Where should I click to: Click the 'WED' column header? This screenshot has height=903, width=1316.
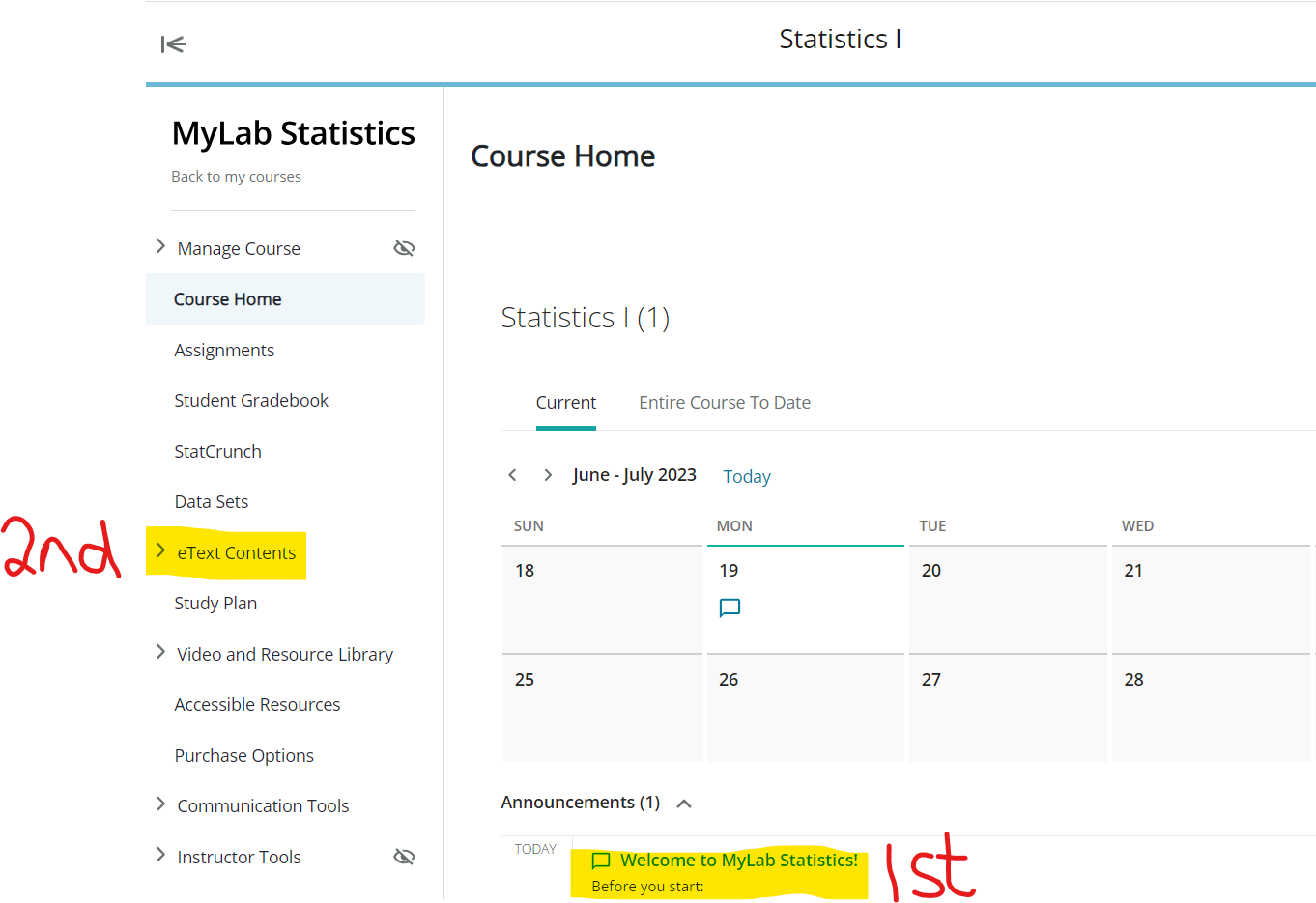(x=1137, y=526)
